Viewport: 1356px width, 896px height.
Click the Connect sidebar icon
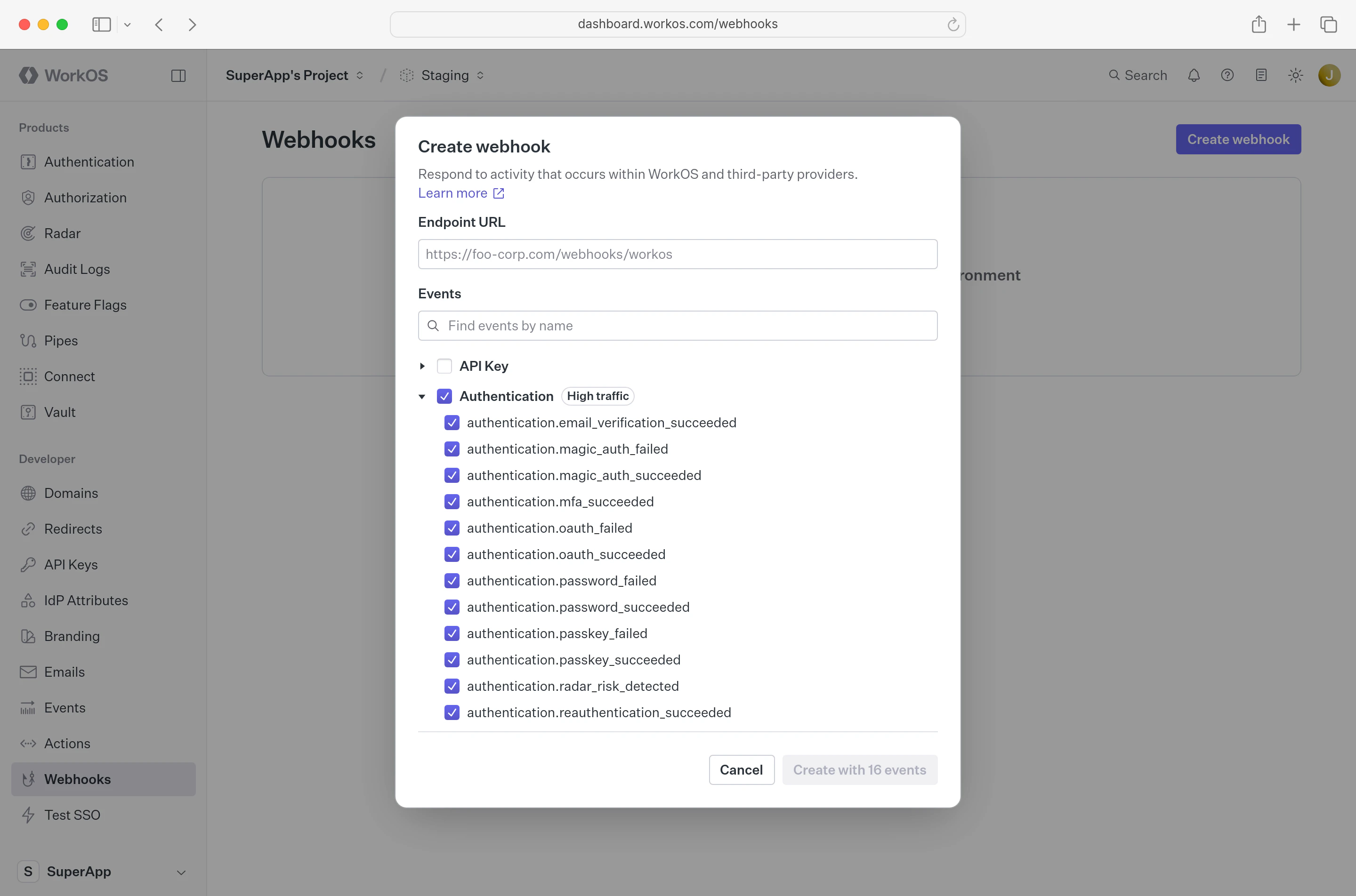(28, 376)
